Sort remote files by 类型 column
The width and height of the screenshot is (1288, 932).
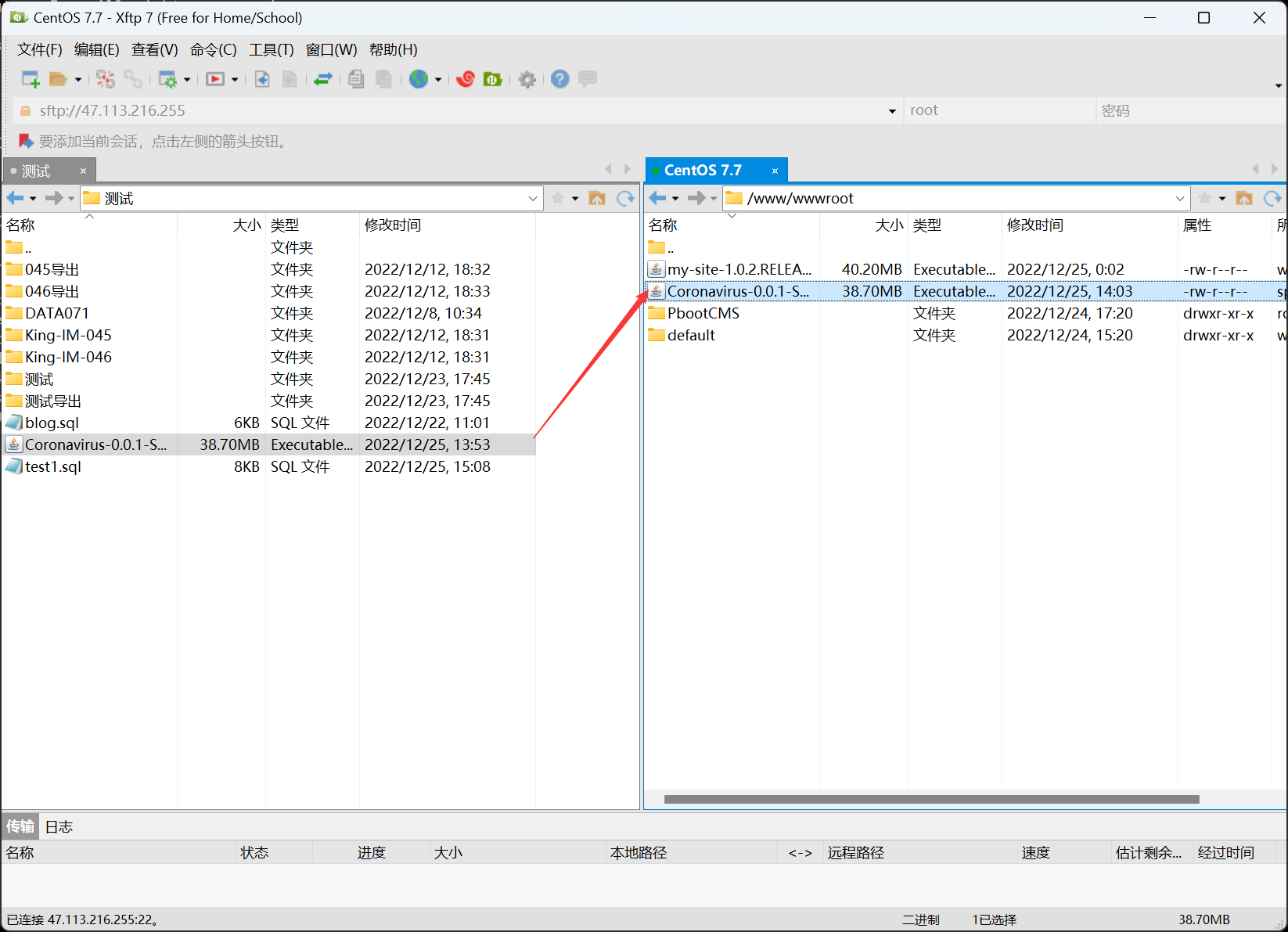click(x=955, y=225)
